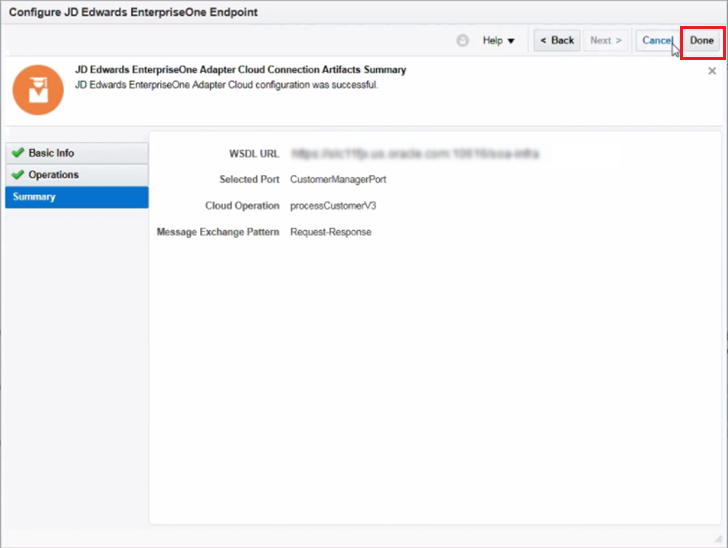Open the Help dropdown menu

click(498, 41)
